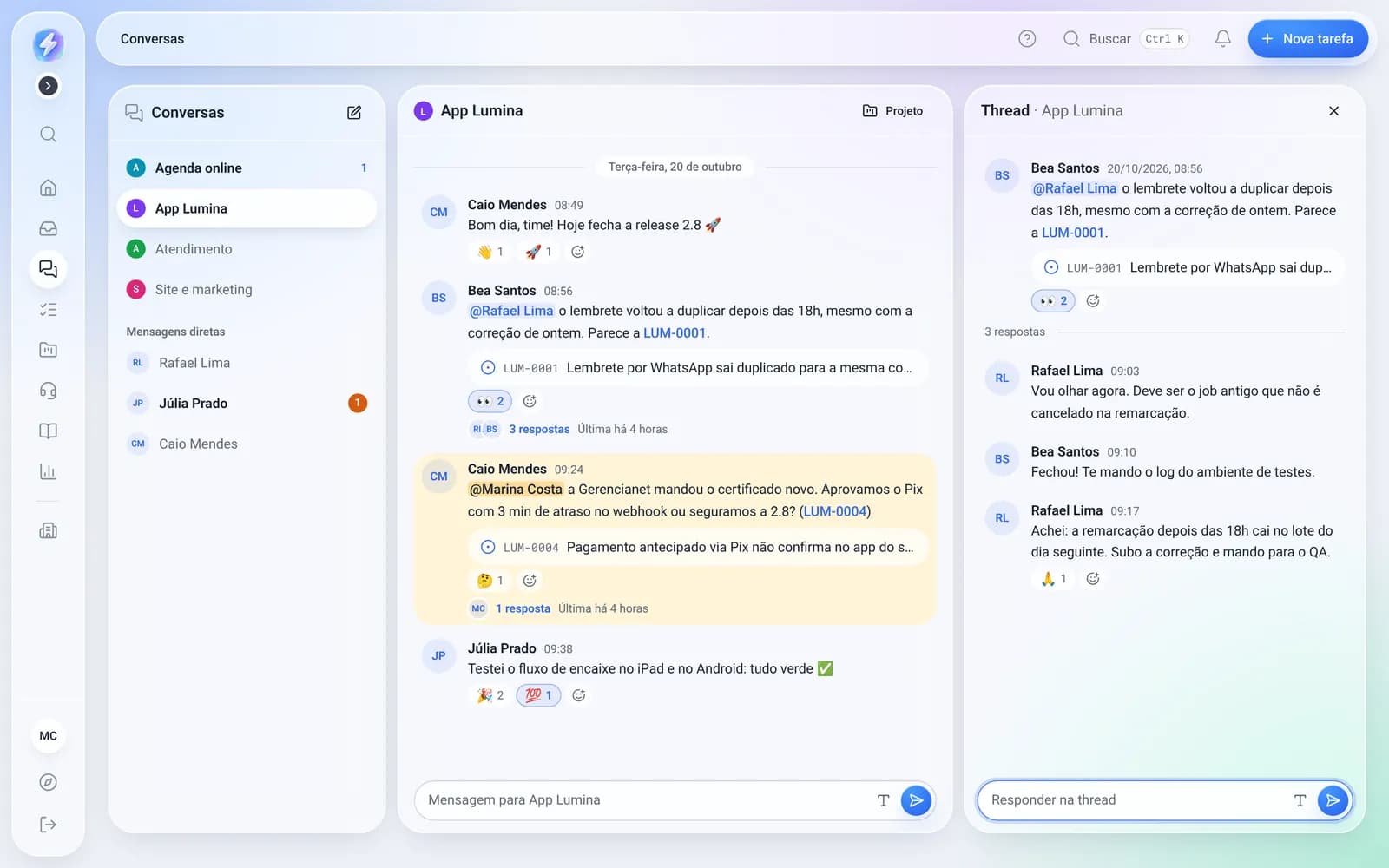The image size is (1389, 868).
Task: Click the Nova tarefa button
Action: coord(1307,38)
